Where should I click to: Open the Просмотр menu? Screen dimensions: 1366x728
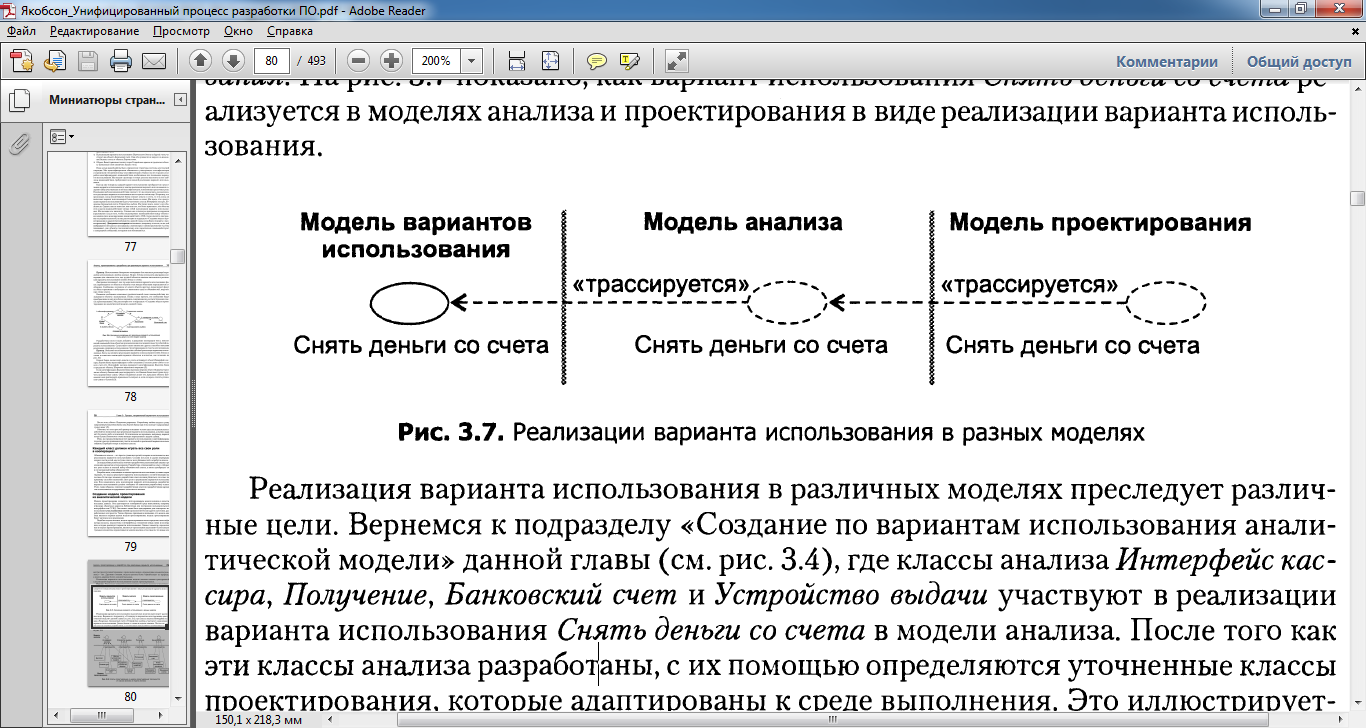tap(181, 31)
